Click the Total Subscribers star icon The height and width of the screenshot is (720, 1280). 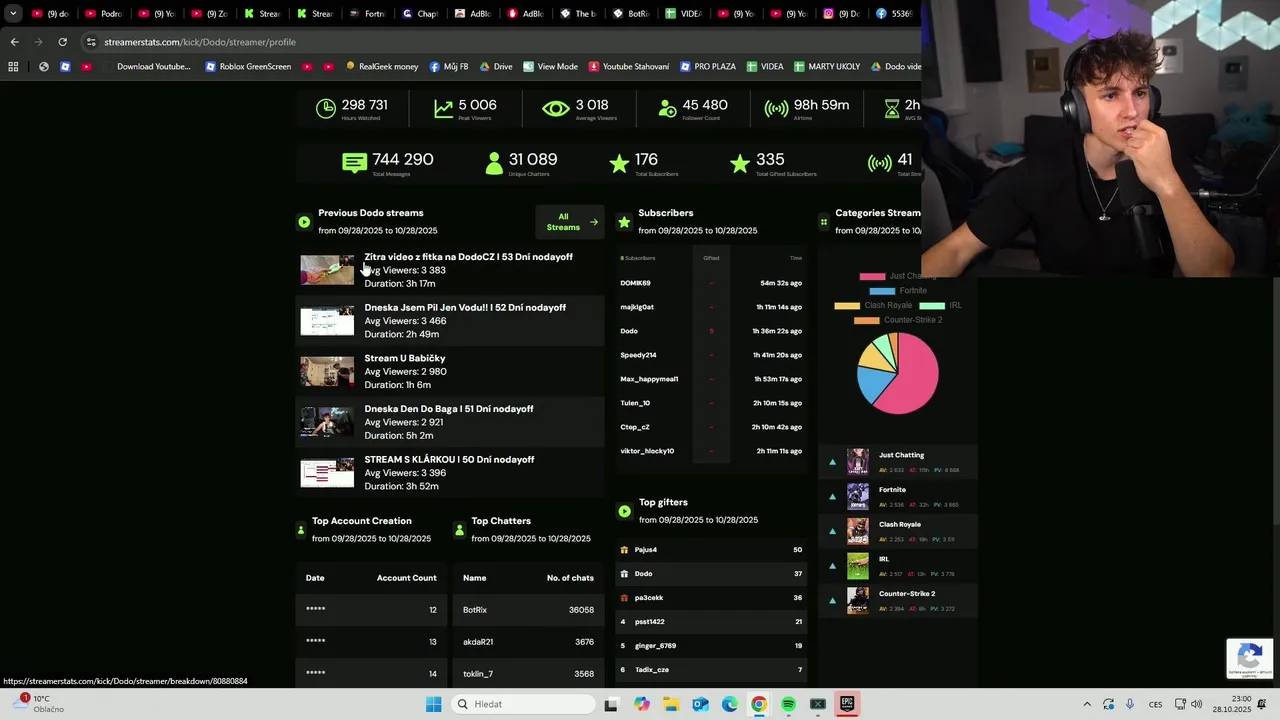[x=619, y=163]
